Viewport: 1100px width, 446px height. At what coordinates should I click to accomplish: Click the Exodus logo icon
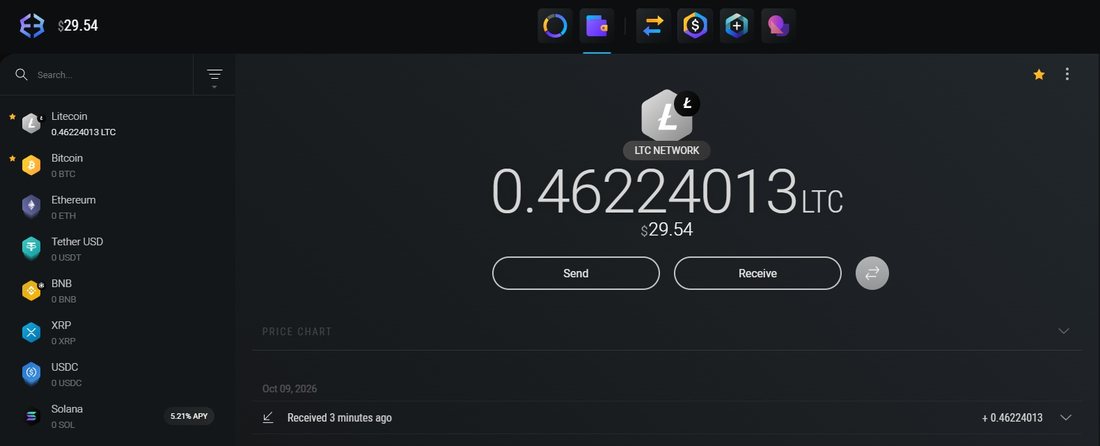[32, 26]
